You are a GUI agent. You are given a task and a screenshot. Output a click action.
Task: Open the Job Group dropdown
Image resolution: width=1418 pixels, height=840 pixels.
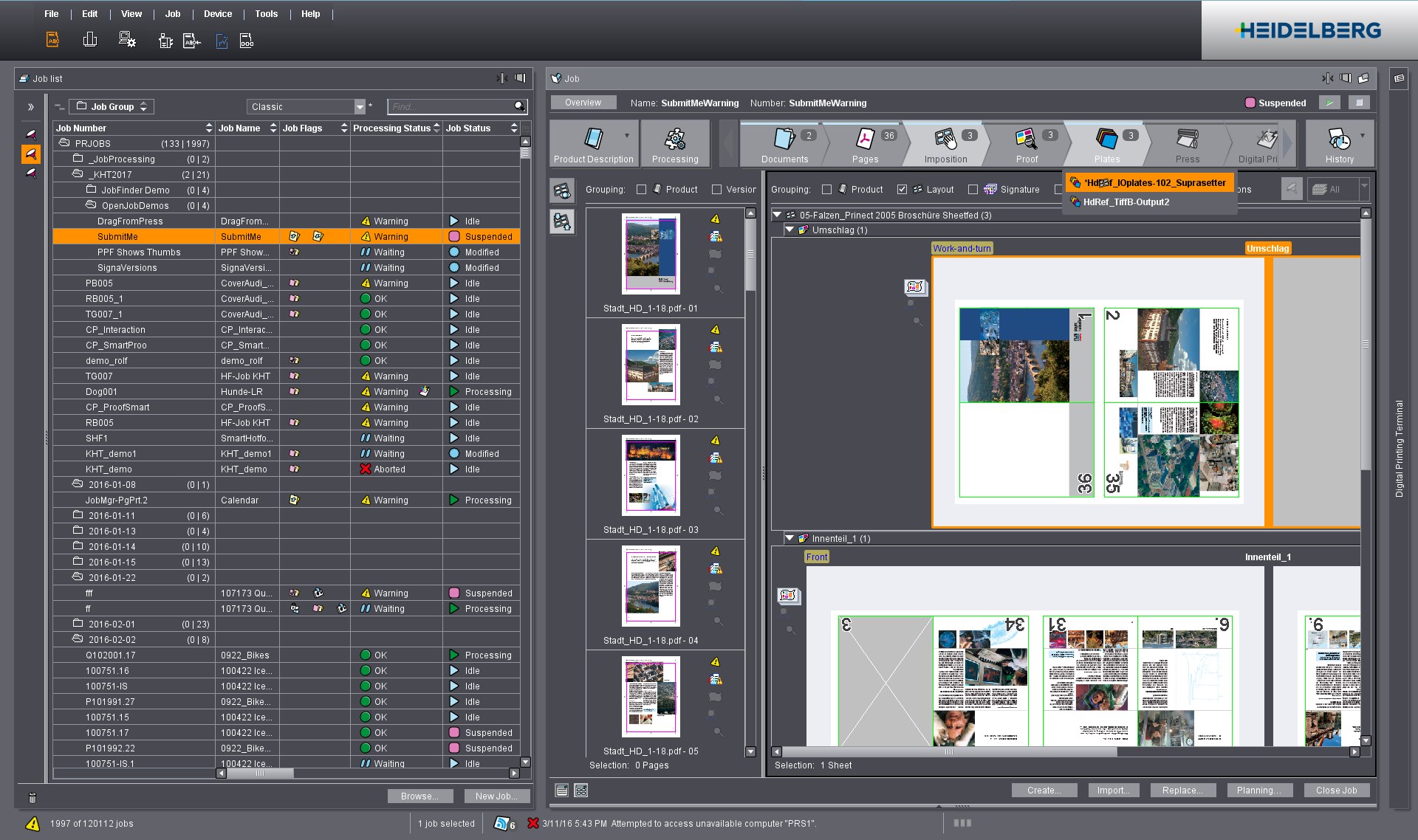pyautogui.click(x=112, y=107)
